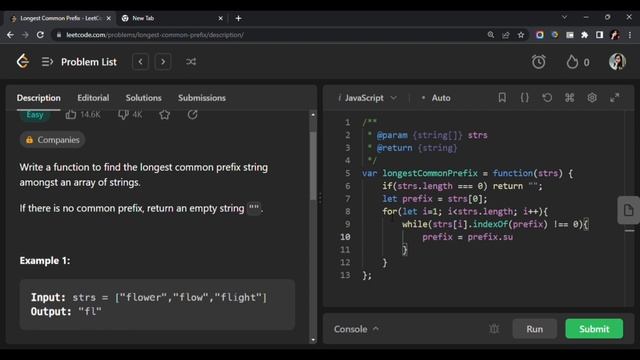The image size is (640, 360).
Task: Go to next problem arrow
Action: point(163,62)
